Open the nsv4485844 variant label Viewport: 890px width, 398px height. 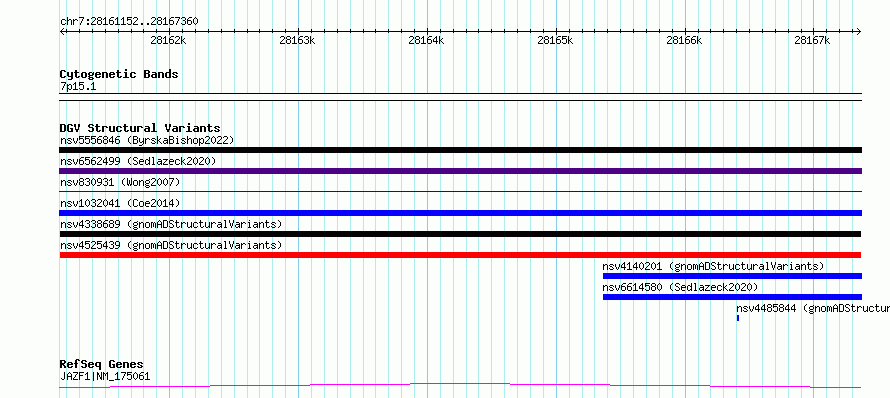pyautogui.click(x=813, y=308)
